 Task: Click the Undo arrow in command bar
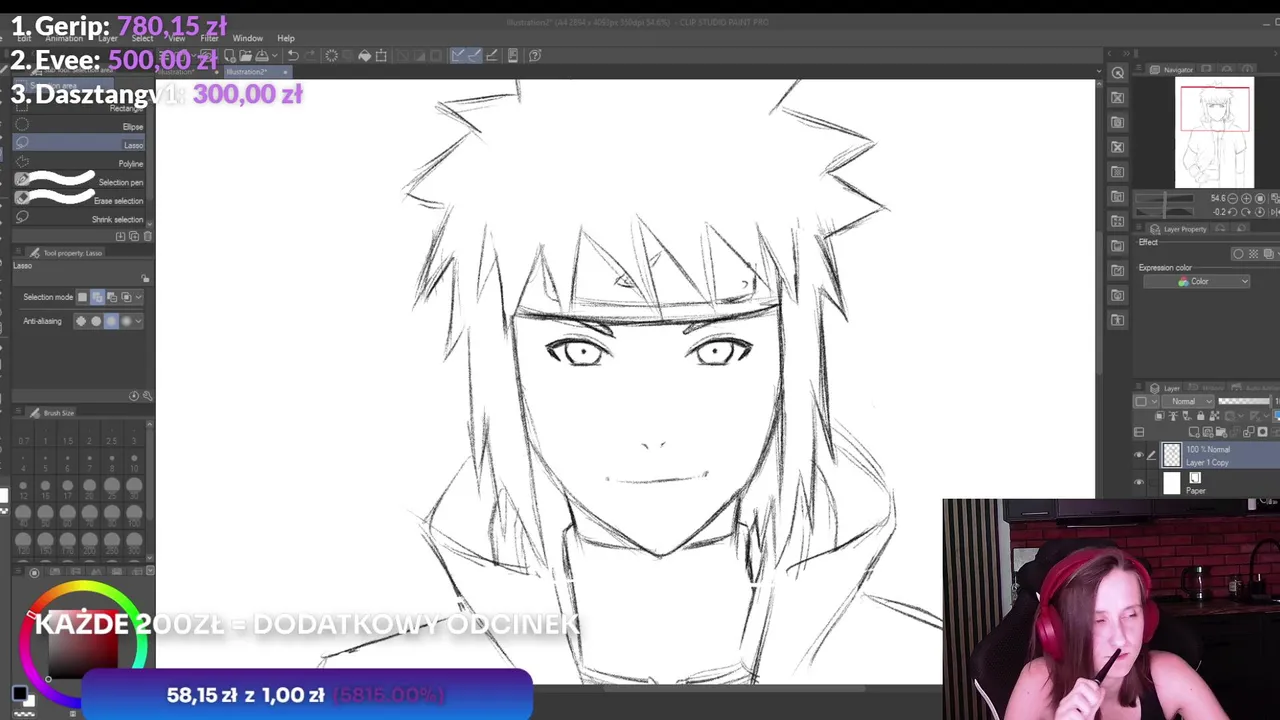(x=293, y=56)
